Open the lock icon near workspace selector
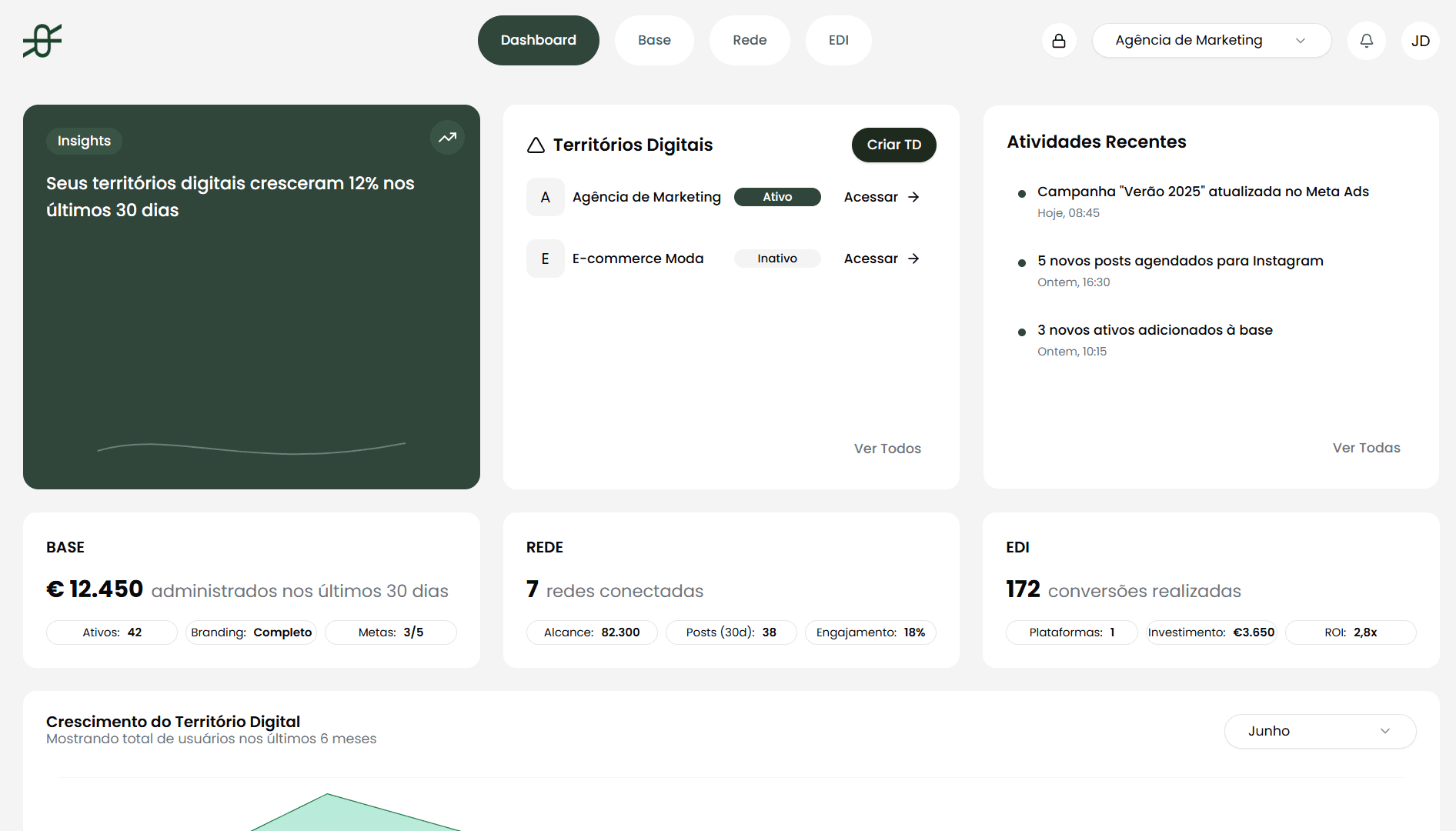The image size is (1456, 831). (x=1059, y=40)
